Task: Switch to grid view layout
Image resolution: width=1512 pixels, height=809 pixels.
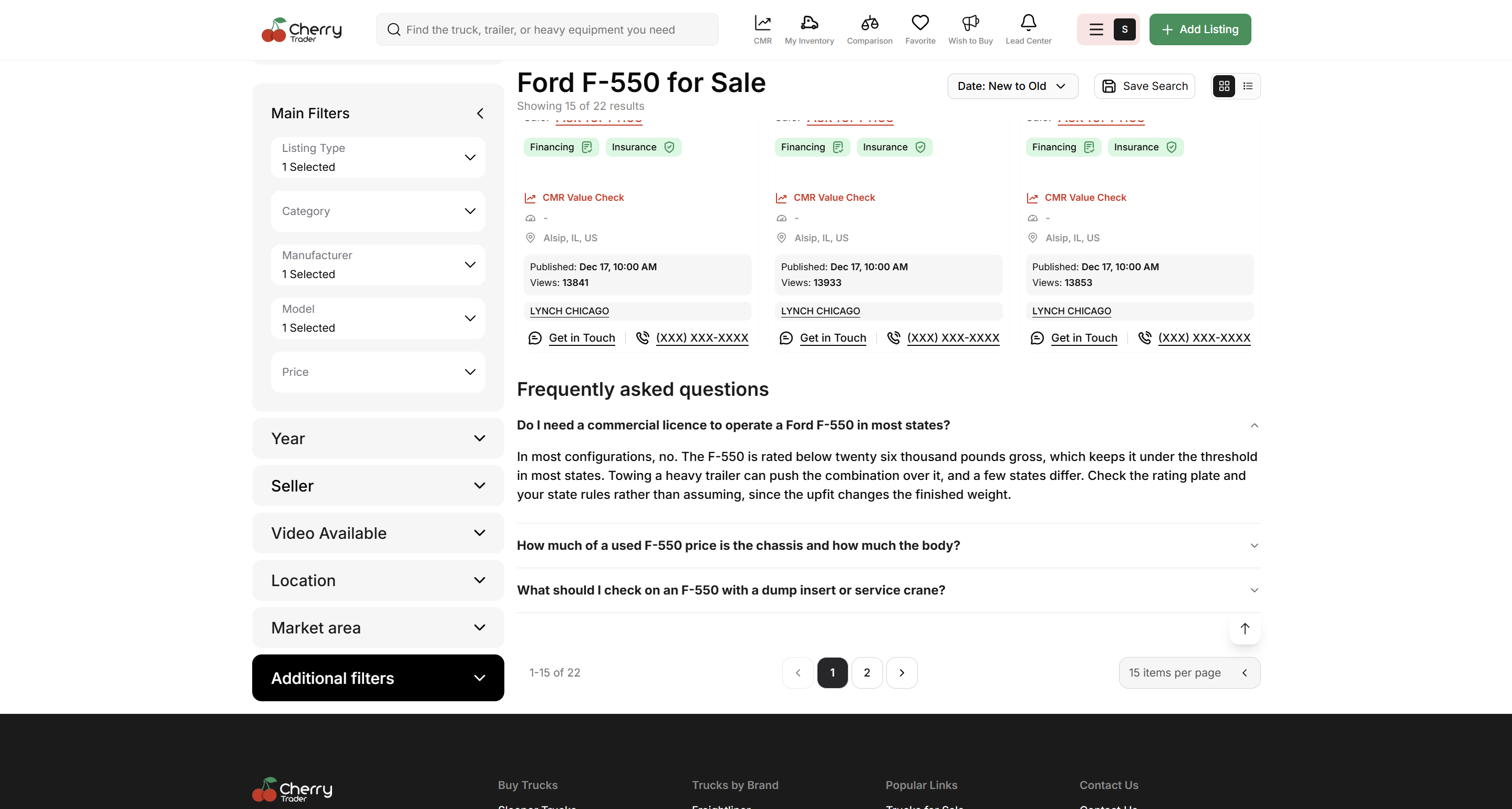Action: [x=1224, y=86]
